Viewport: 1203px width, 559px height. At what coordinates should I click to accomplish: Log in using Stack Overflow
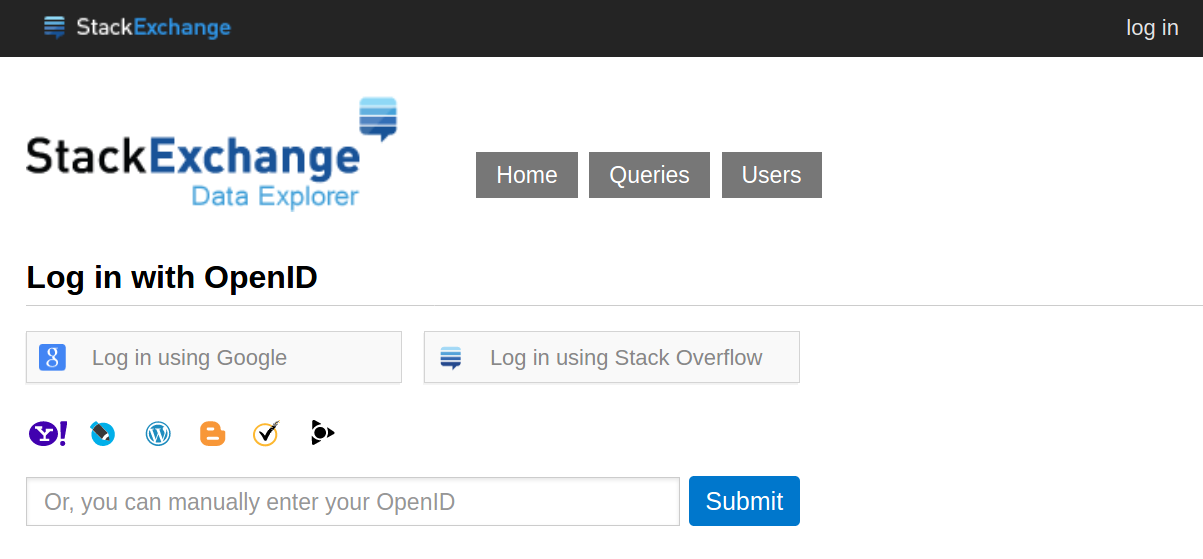tap(612, 357)
